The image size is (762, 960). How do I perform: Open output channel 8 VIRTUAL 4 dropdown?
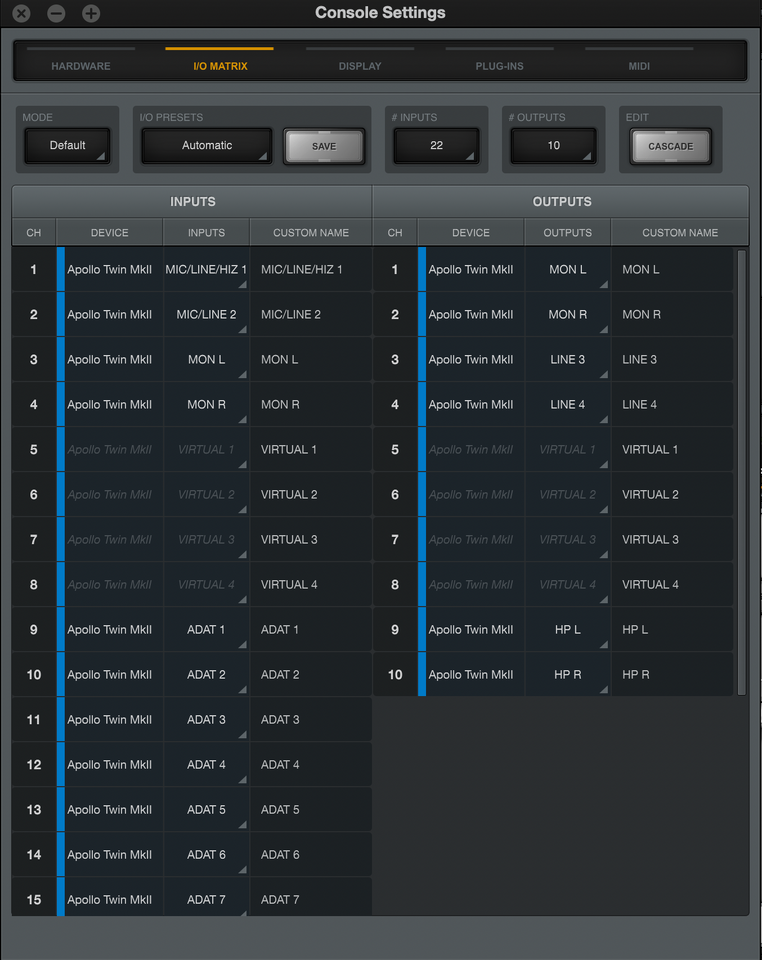click(567, 585)
